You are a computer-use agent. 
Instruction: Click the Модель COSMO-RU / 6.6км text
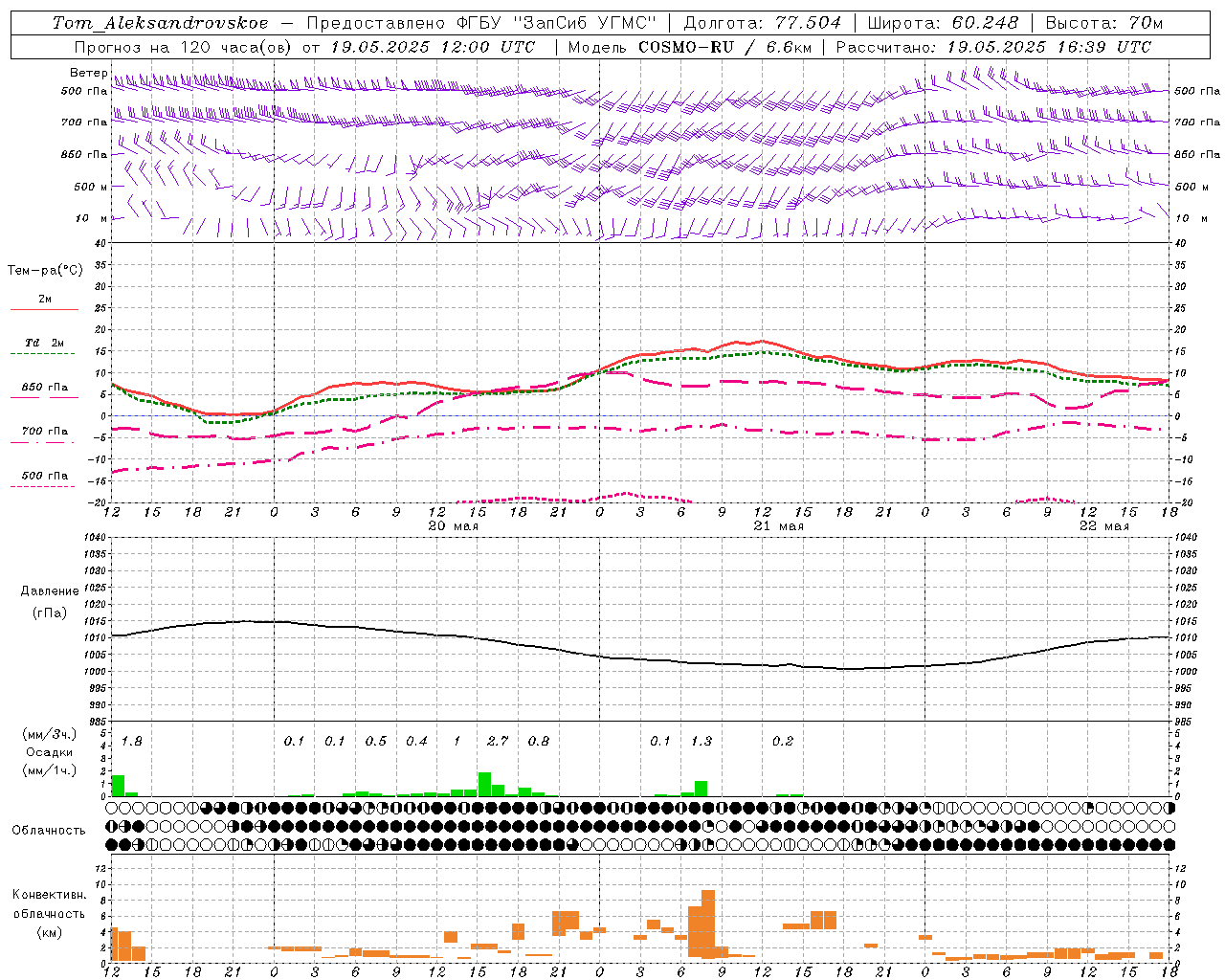[688, 47]
